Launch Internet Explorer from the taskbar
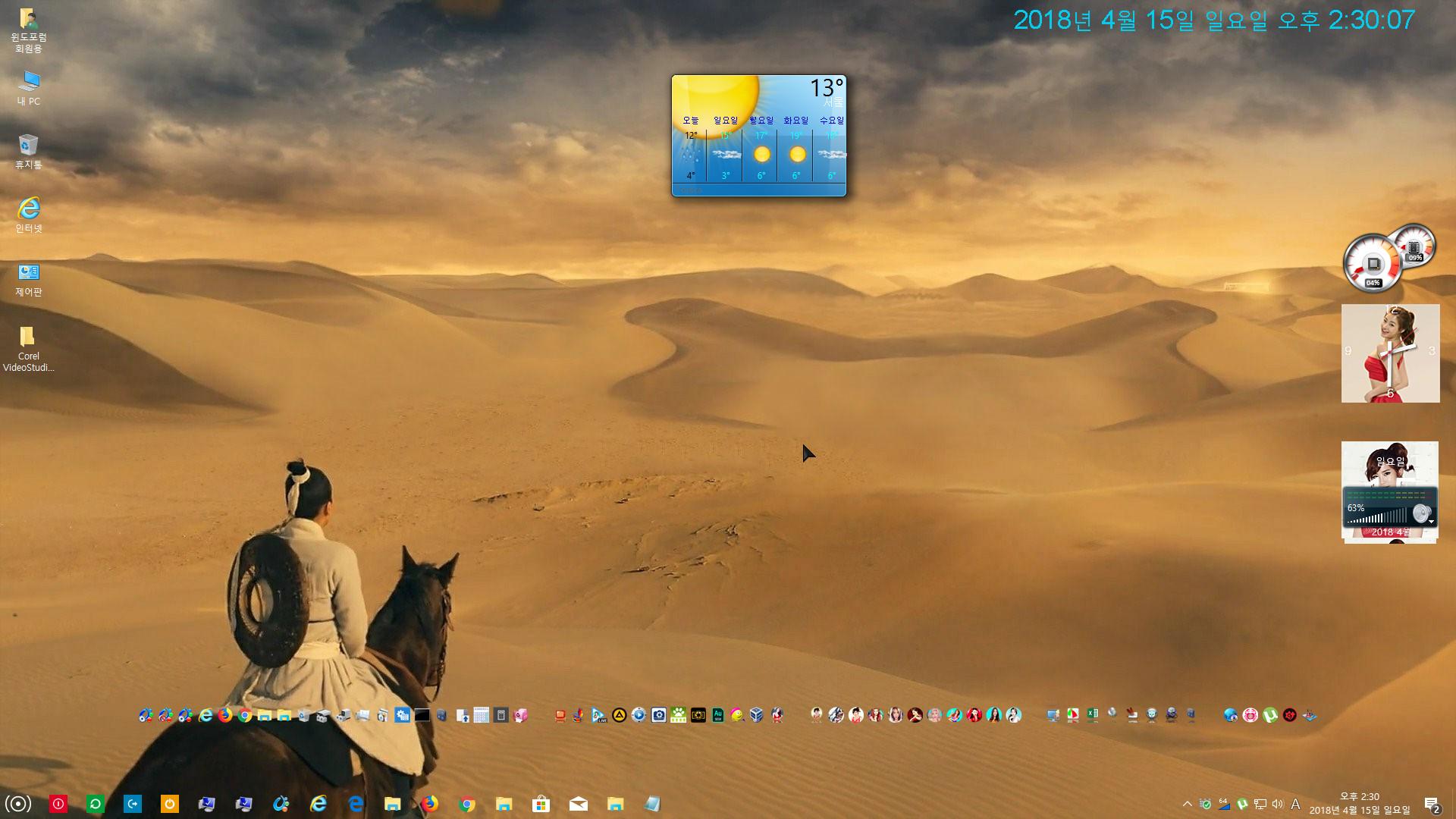Image resolution: width=1456 pixels, height=819 pixels. pyautogui.click(x=318, y=804)
